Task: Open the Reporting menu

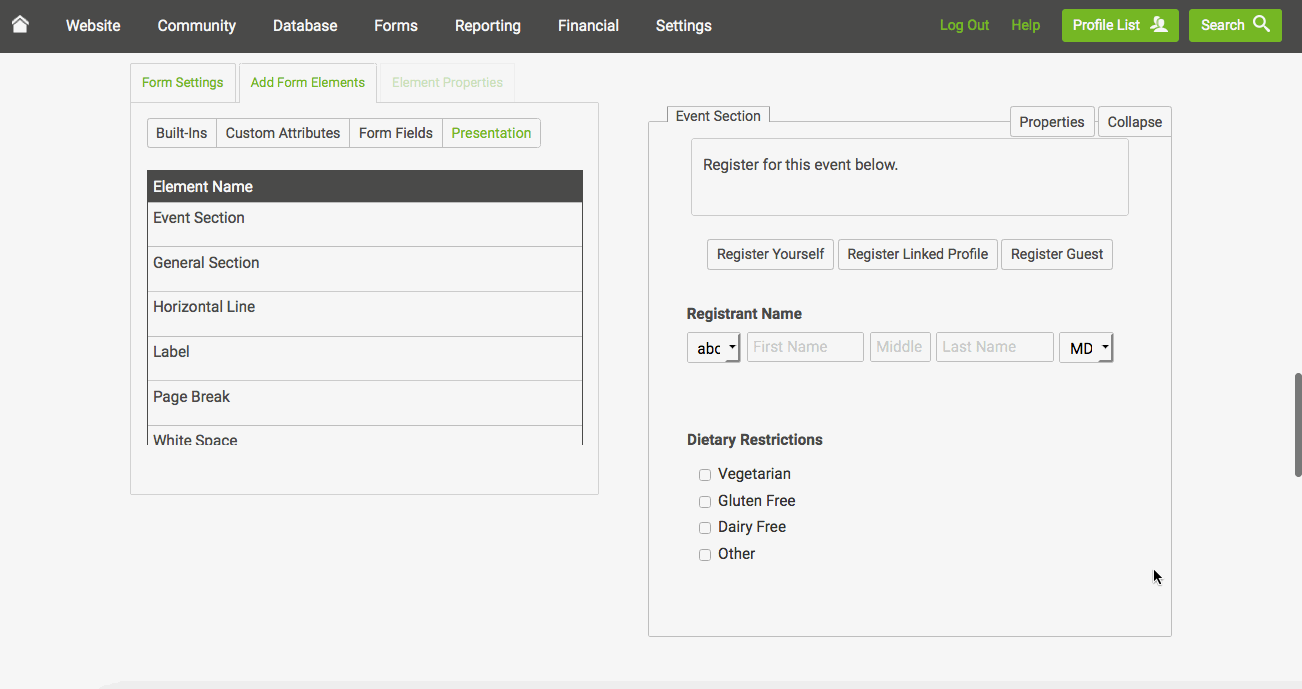Action: pyautogui.click(x=487, y=25)
